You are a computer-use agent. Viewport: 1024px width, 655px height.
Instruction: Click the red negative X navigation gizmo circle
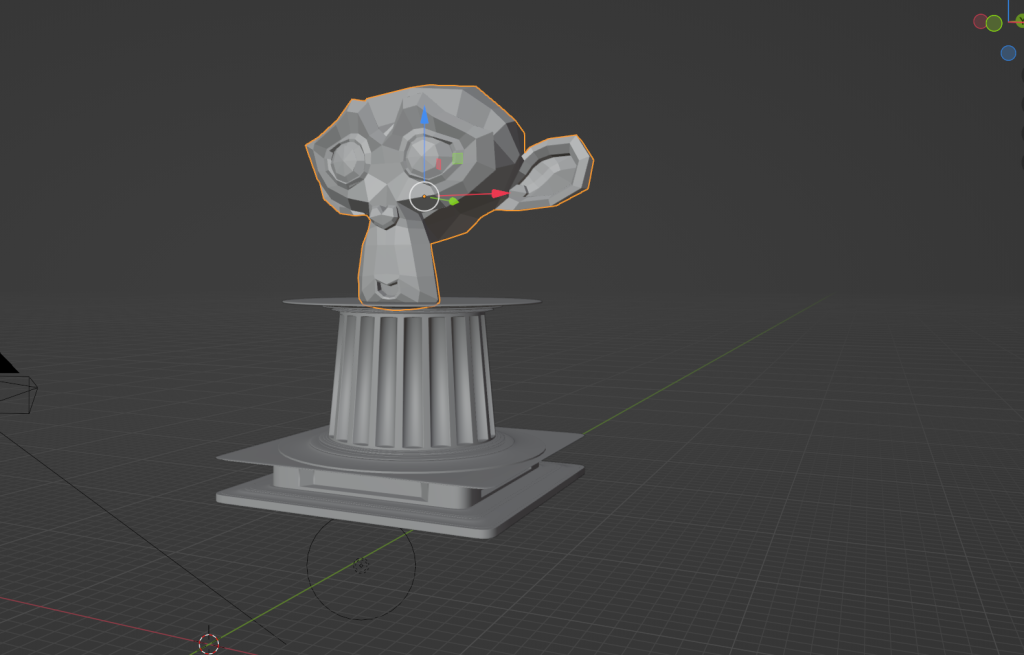click(x=980, y=22)
